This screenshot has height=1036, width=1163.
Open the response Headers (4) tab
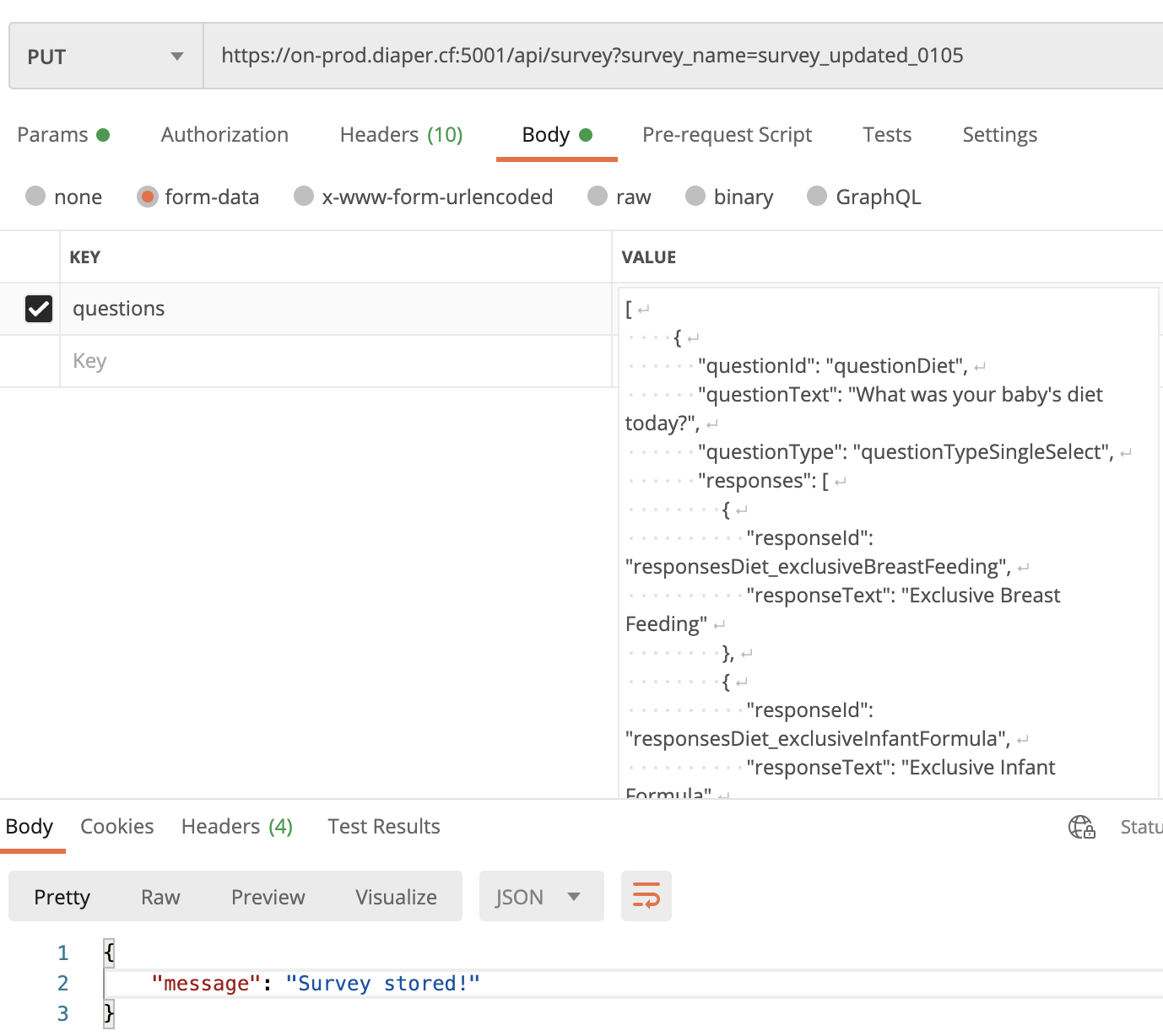coord(237,827)
